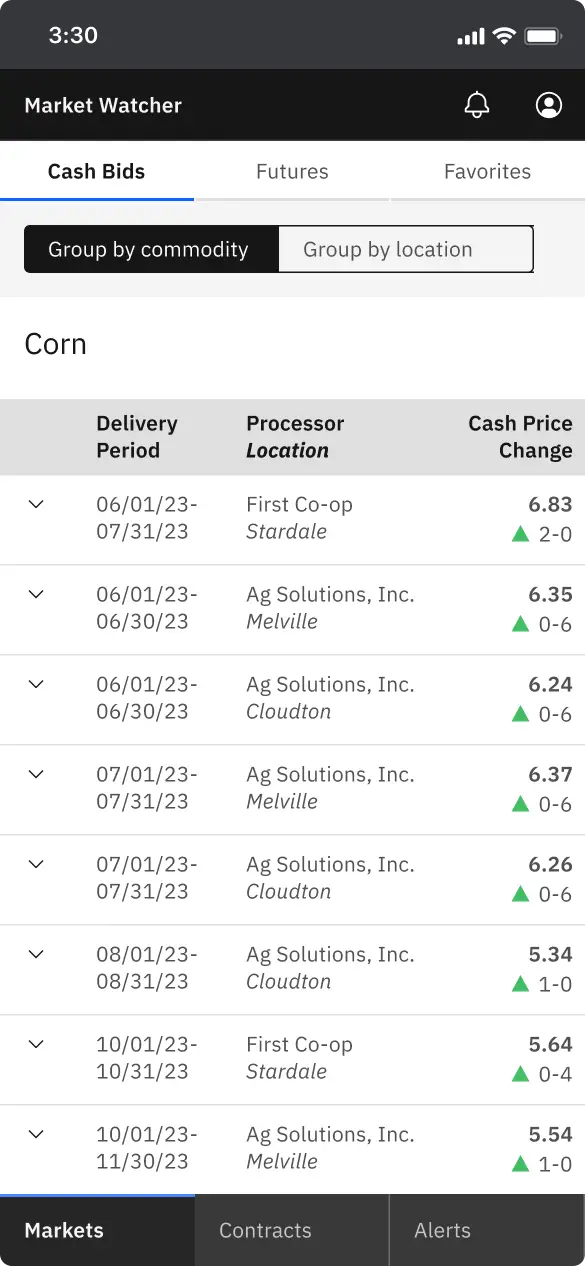The width and height of the screenshot is (585, 1266).
Task: Open the Favorites tab
Action: (x=488, y=171)
